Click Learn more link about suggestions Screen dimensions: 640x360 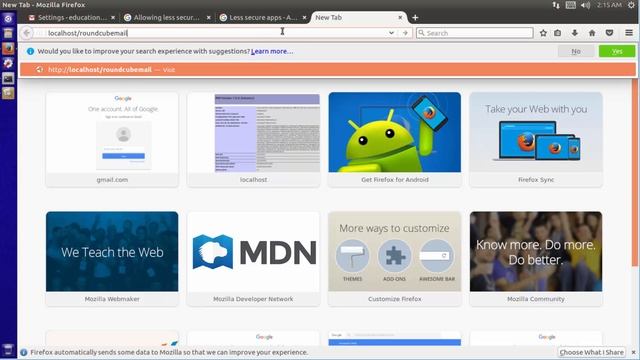tap(272, 51)
